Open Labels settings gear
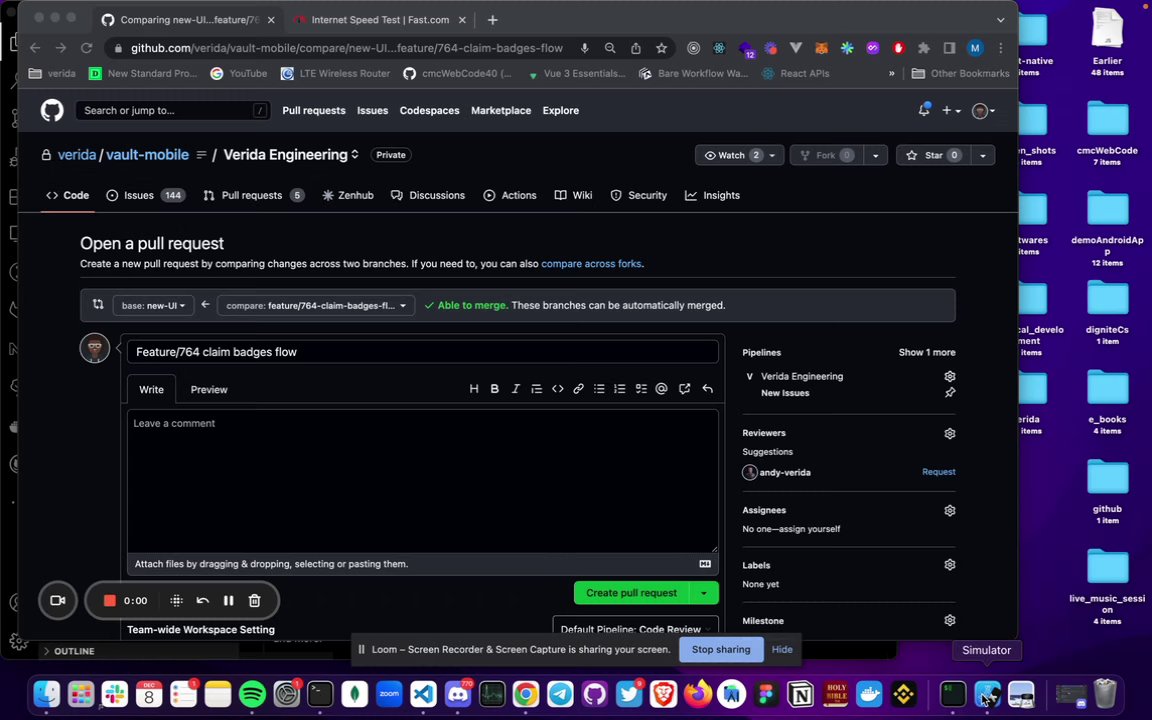 coord(950,565)
